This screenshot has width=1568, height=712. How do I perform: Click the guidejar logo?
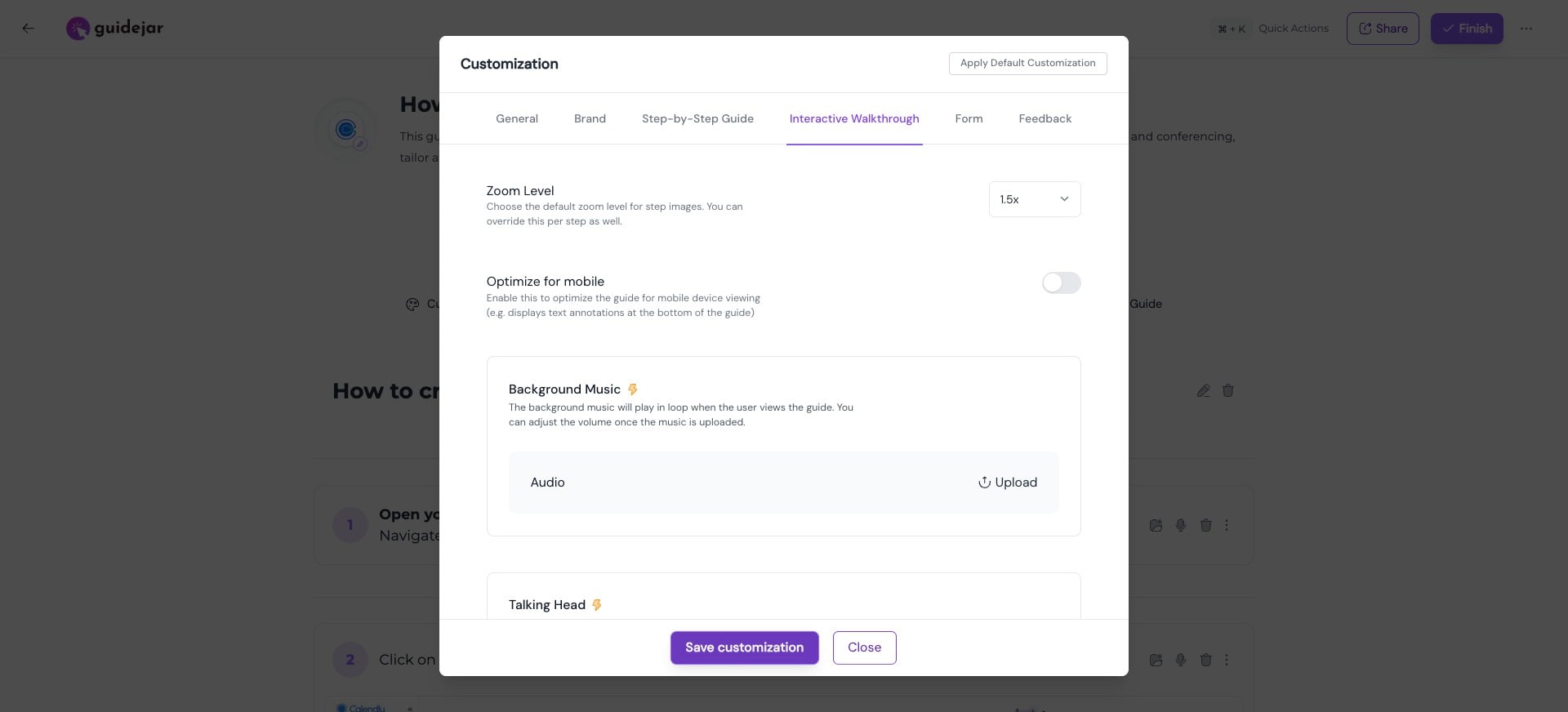[114, 28]
